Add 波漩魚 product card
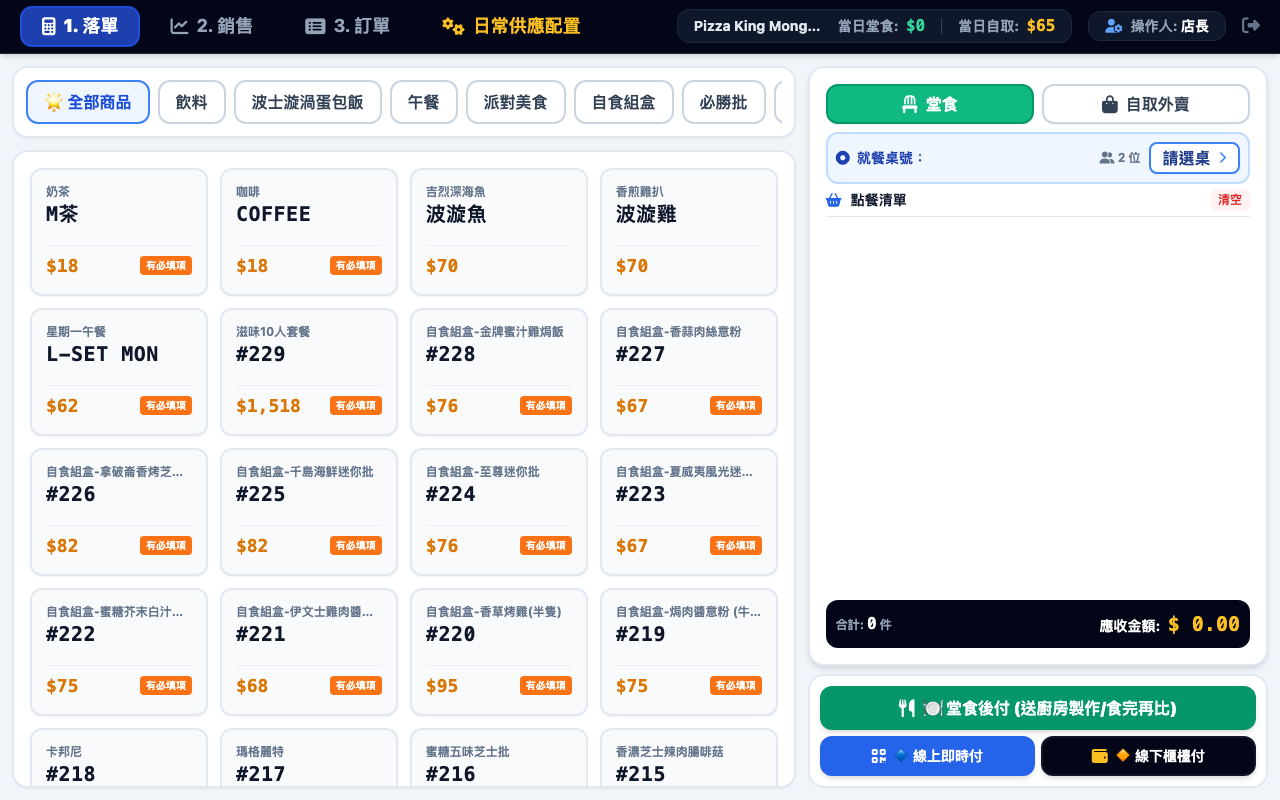The width and height of the screenshot is (1280, 800). (x=499, y=232)
